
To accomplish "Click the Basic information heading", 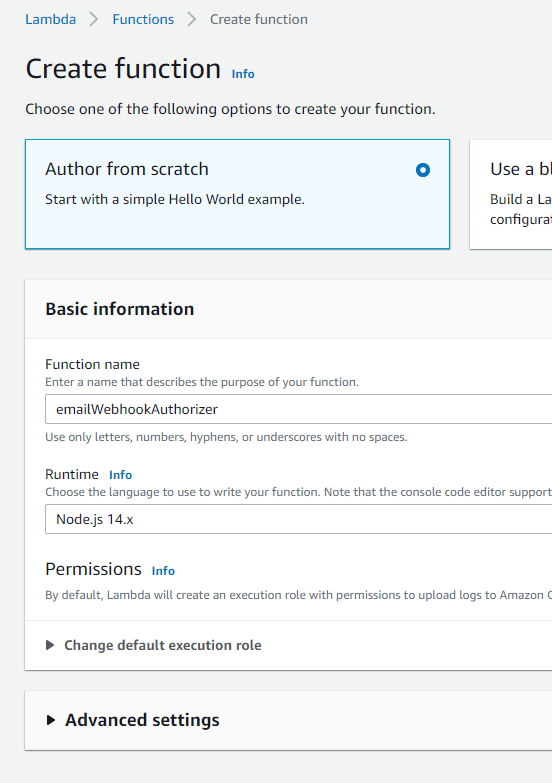I will [x=119, y=309].
